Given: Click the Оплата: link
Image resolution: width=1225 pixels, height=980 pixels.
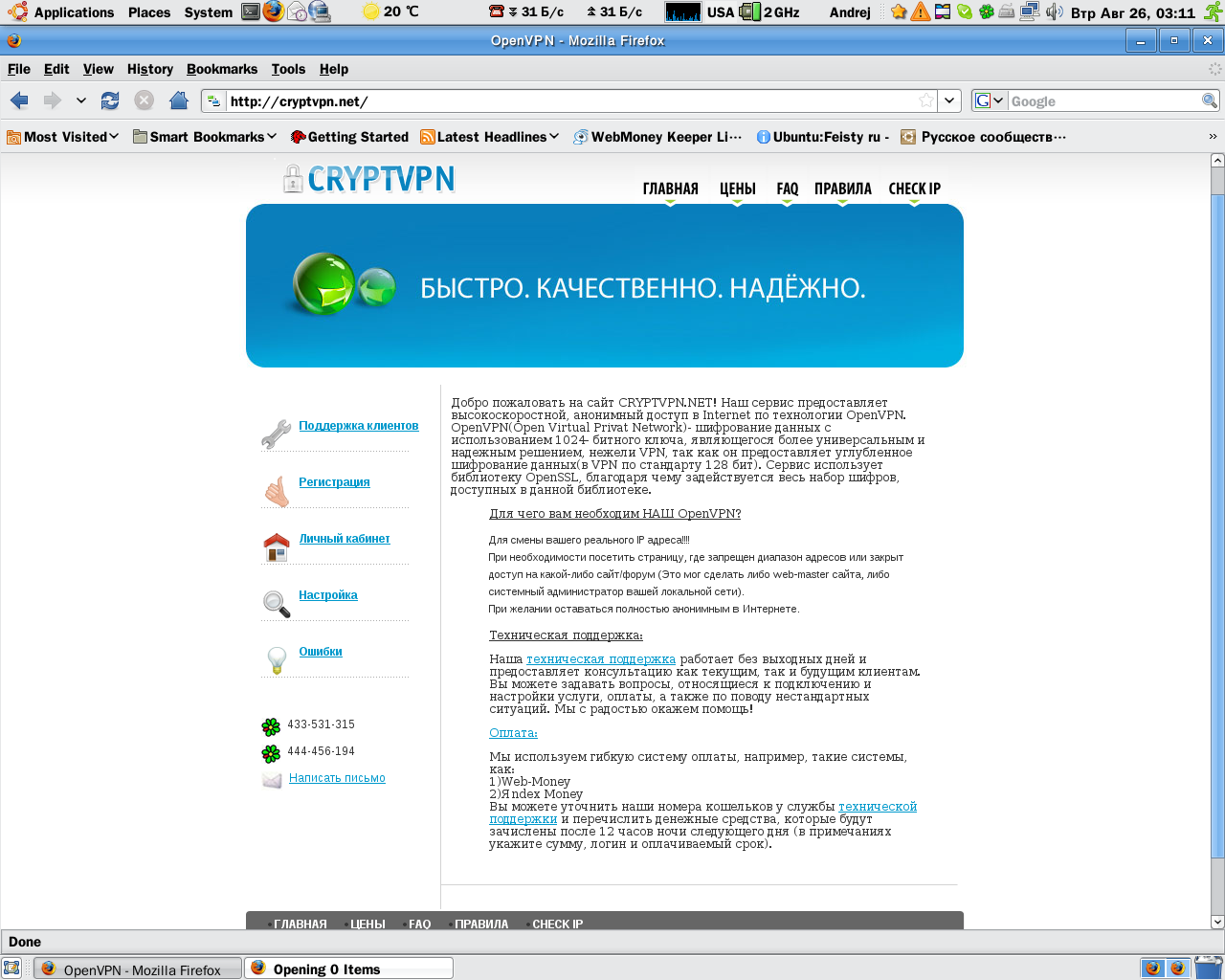Looking at the screenshot, I should (x=513, y=733).
